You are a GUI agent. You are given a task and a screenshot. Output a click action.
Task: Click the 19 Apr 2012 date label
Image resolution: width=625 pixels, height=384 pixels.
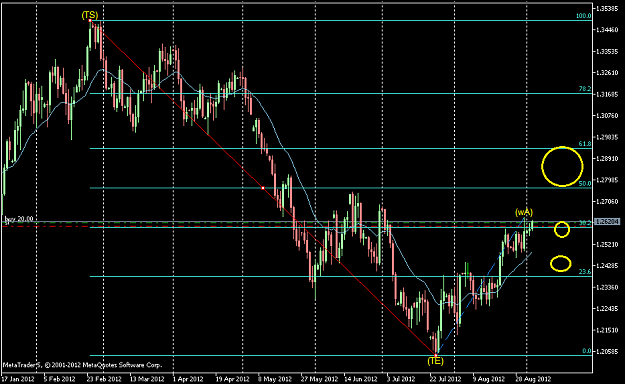click(232, 379)
